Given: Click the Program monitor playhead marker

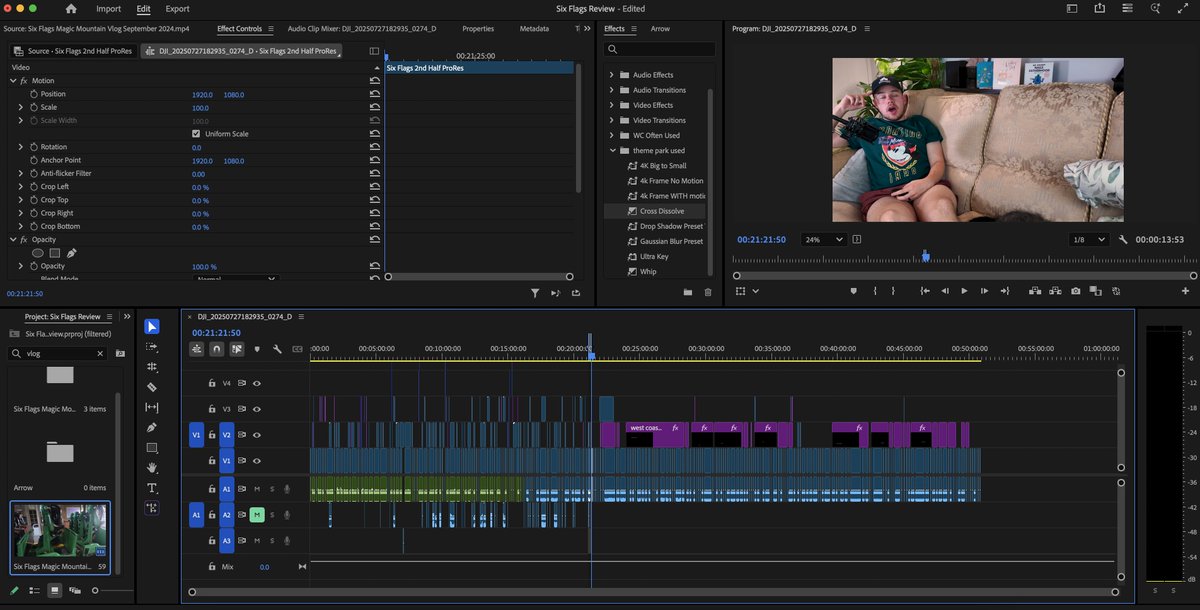Looking at the screenshot, I should click(x=926, y=257).
